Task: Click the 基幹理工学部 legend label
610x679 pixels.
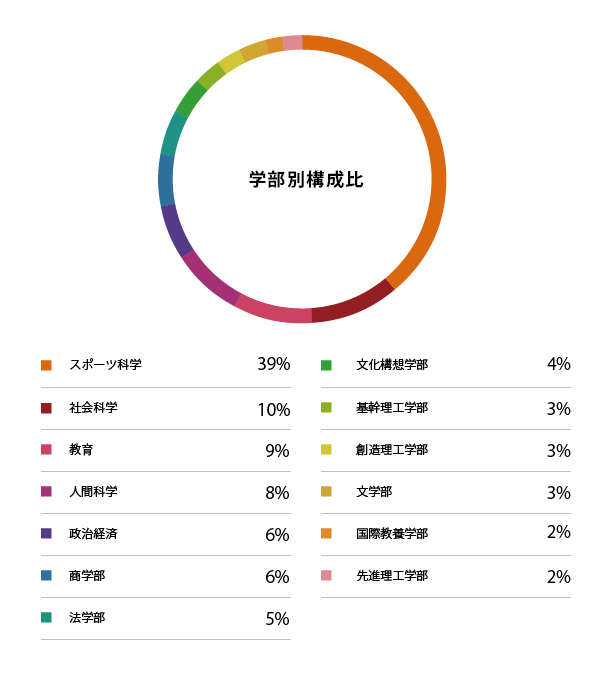Action: (x=392, y=407)
